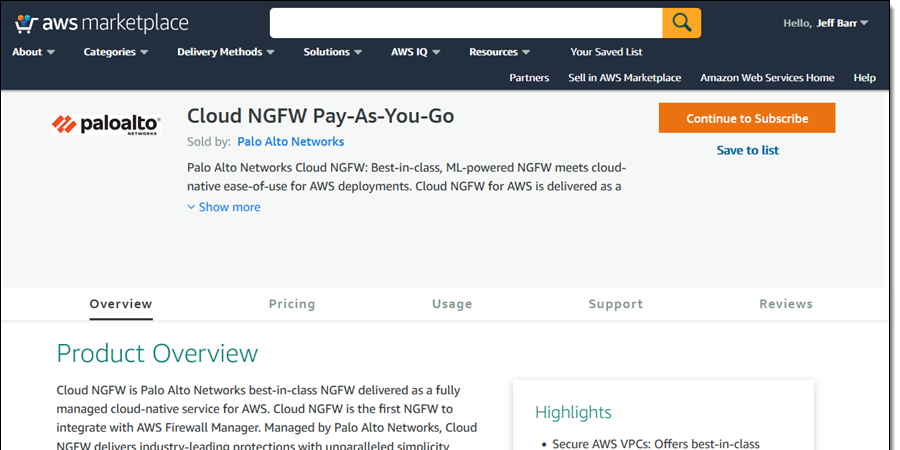This screenshot has height=450, width=900.
Task: Expand description with Show more
Action: tap(224, 207)
